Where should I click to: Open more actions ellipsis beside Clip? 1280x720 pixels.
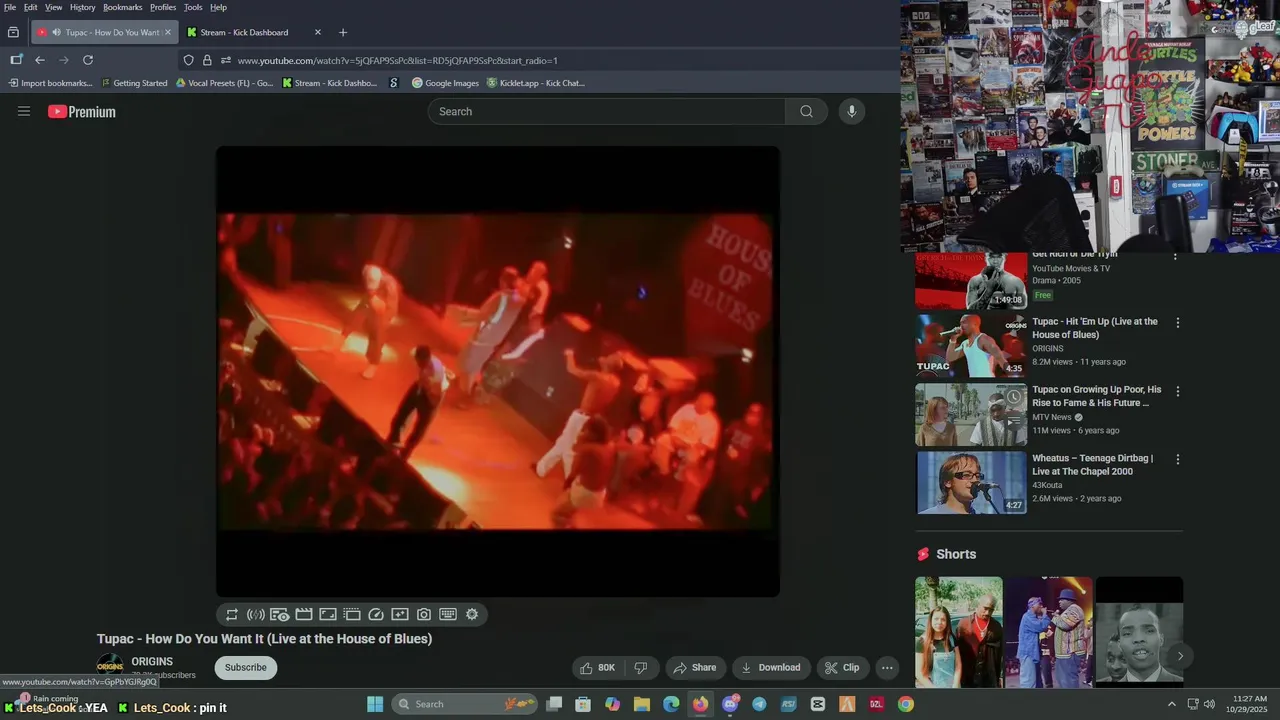887,668
